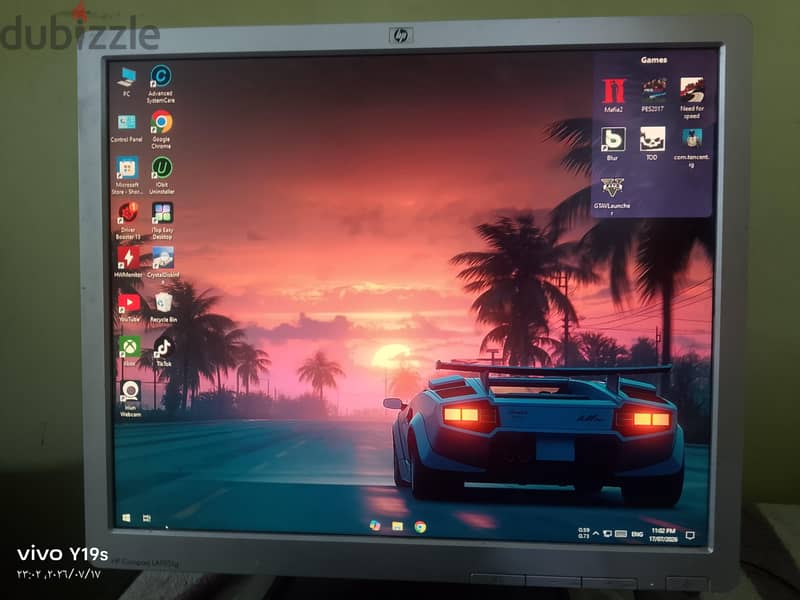Image resolution: width=800 pixels, height=600 pixels.
Task: Open Need for speed game icon
Action: pos(692,98)
